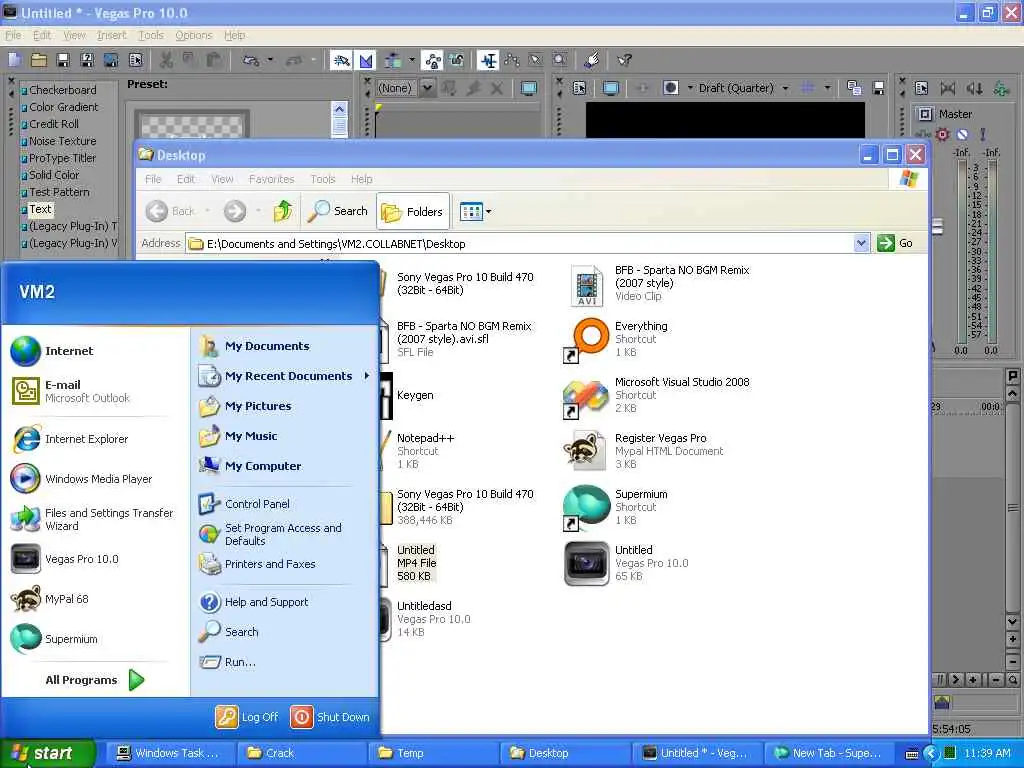This screenshot has height=768, width=1024.
Task: Toggle Automatic Crossfades in Vegas toolbar
Action: click(x=366, y=61)
